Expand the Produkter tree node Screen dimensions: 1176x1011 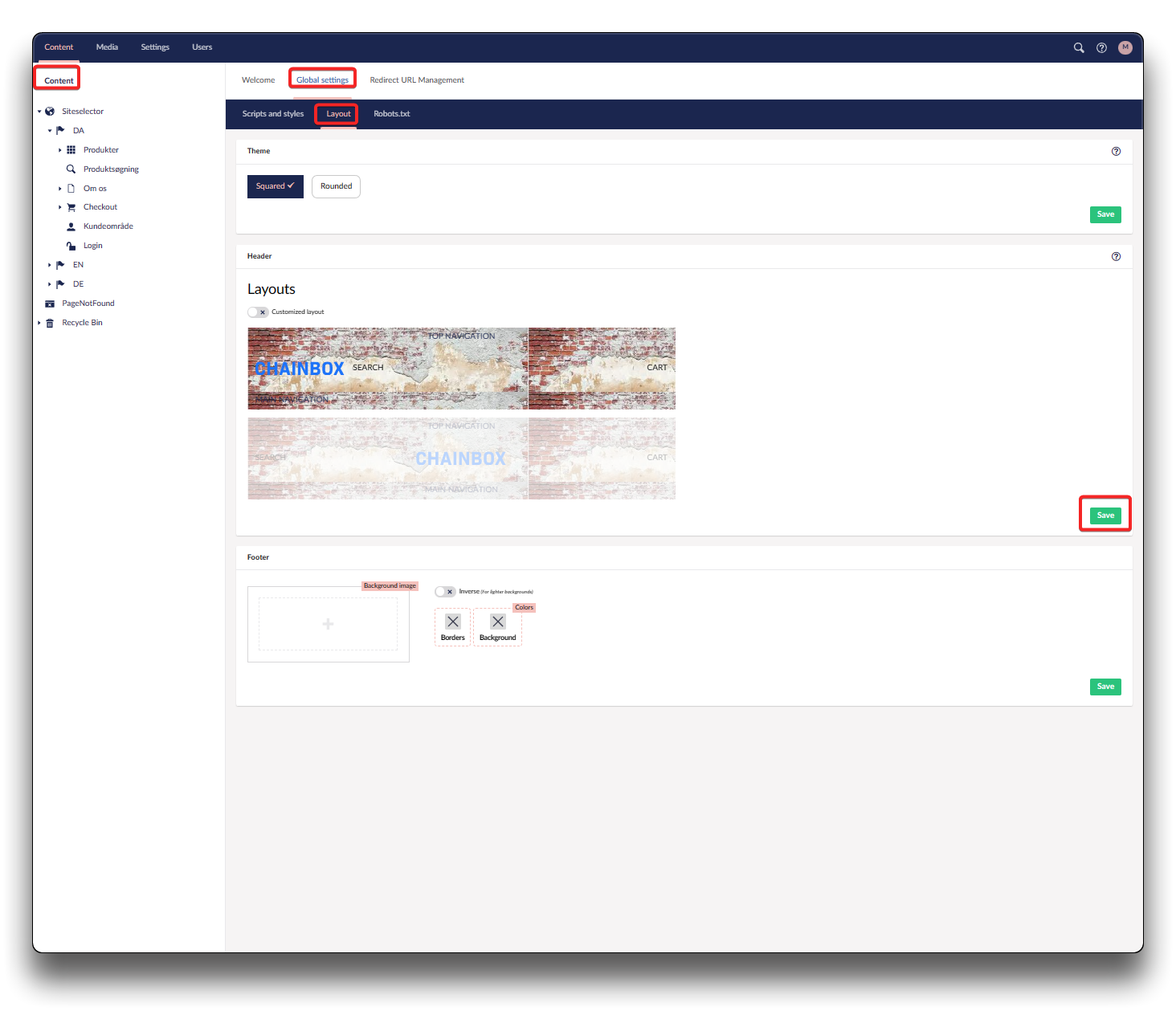[60, 150]
